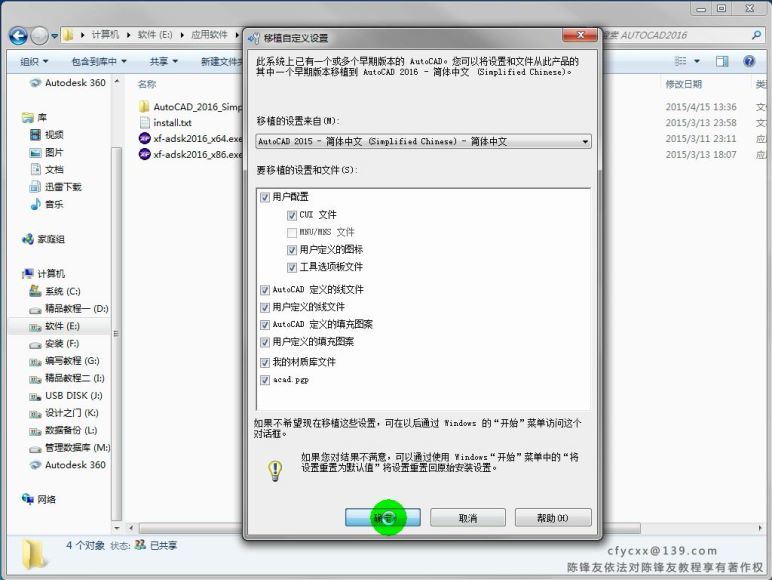This screenshot has height=580, width=772.
Task: Uncheck the acad.pgp checkbox
Action: pos(265,380)
